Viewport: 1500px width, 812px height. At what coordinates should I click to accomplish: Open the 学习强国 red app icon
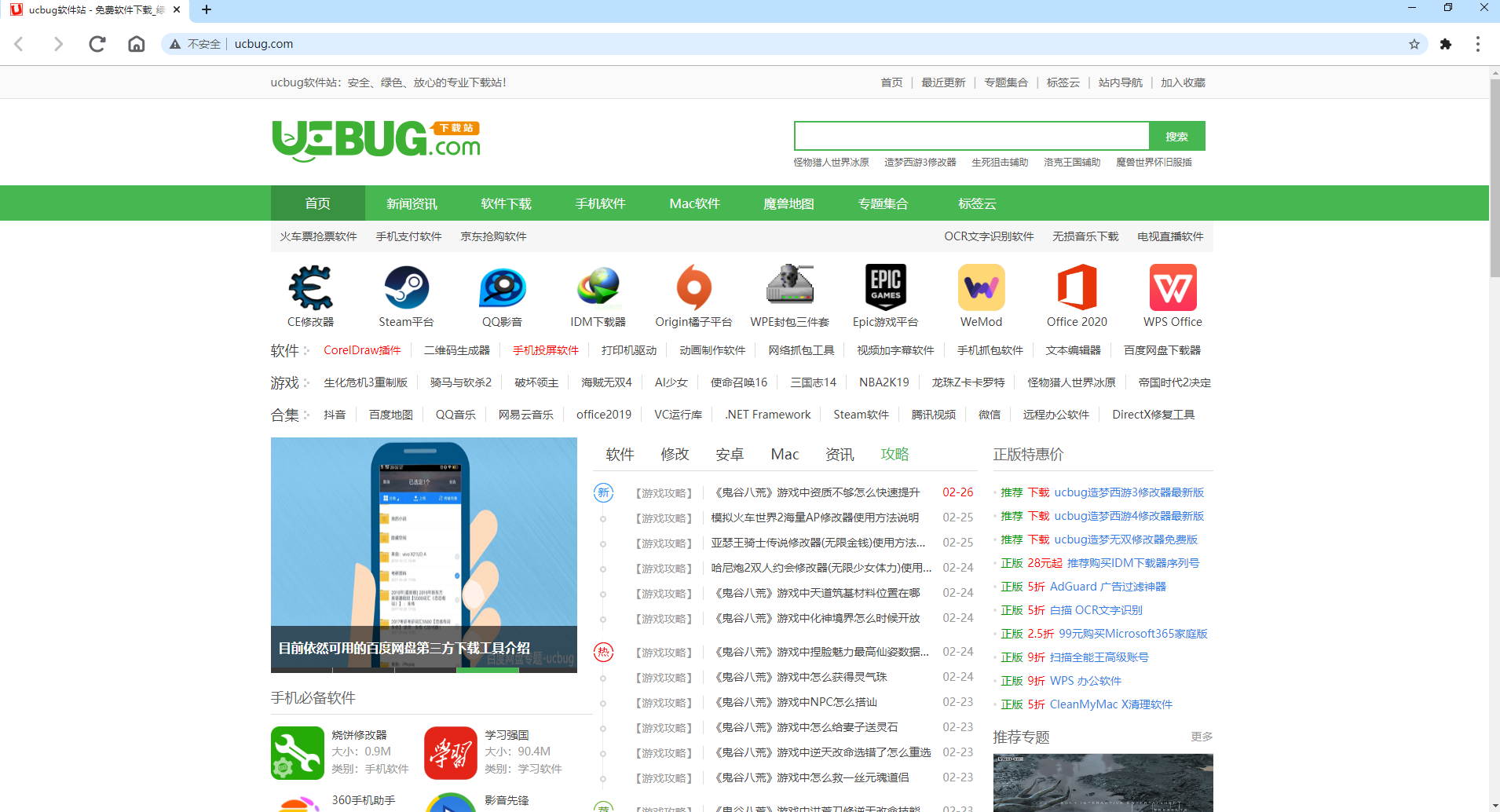(451, 752)
